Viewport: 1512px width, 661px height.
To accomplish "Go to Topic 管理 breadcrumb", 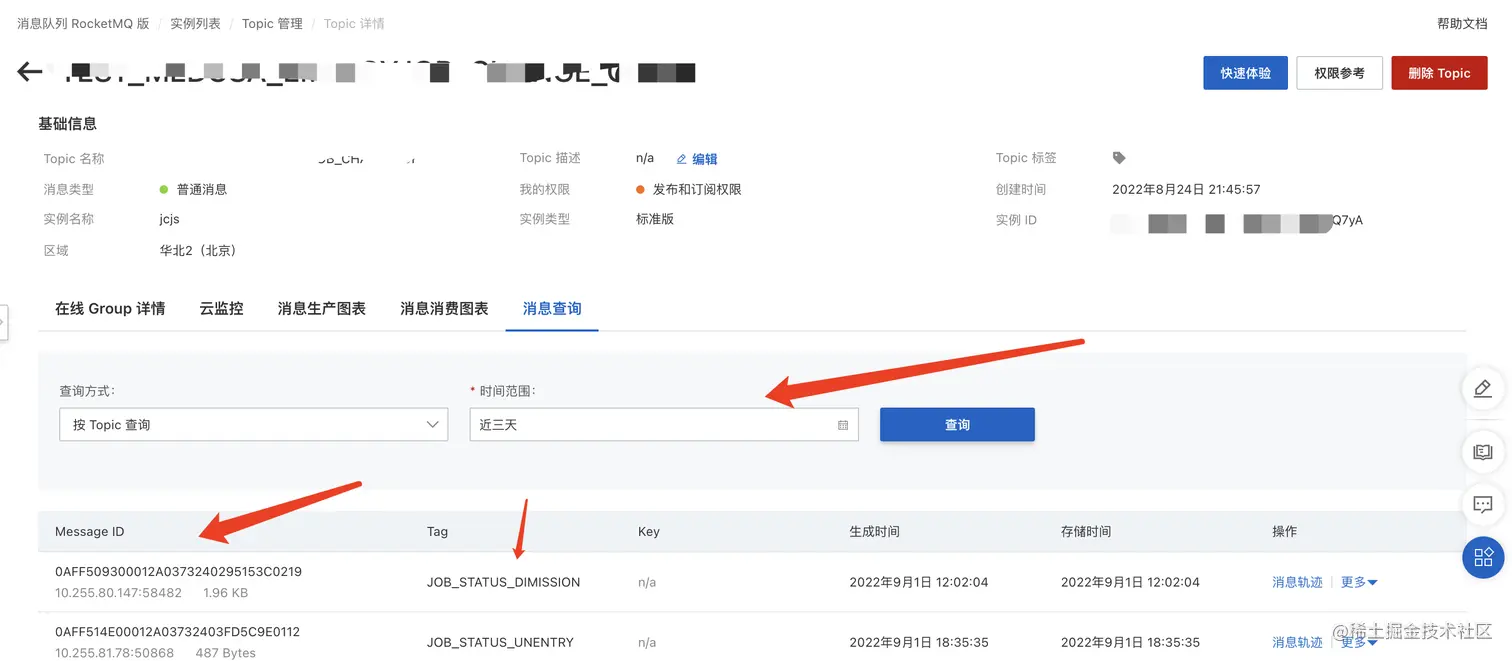I will pos(272,23).
